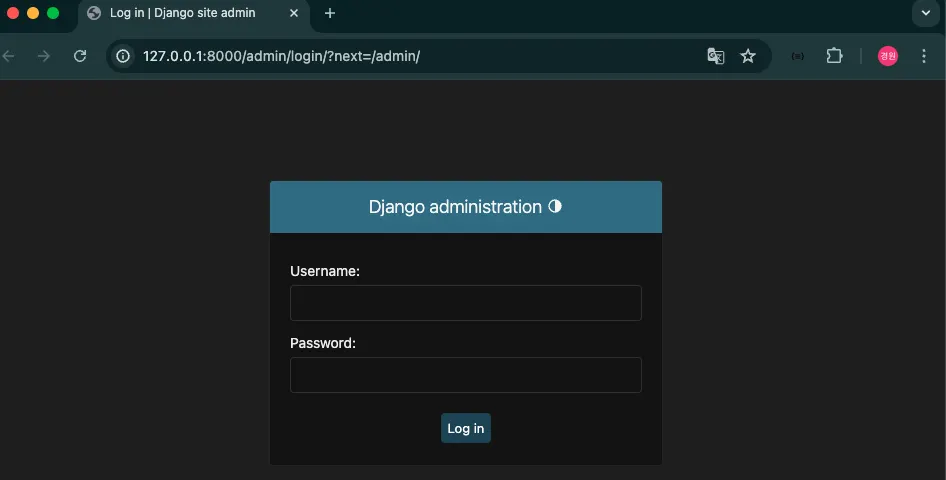
Task: Click the Django administration heading
Action: click(456, 207)
